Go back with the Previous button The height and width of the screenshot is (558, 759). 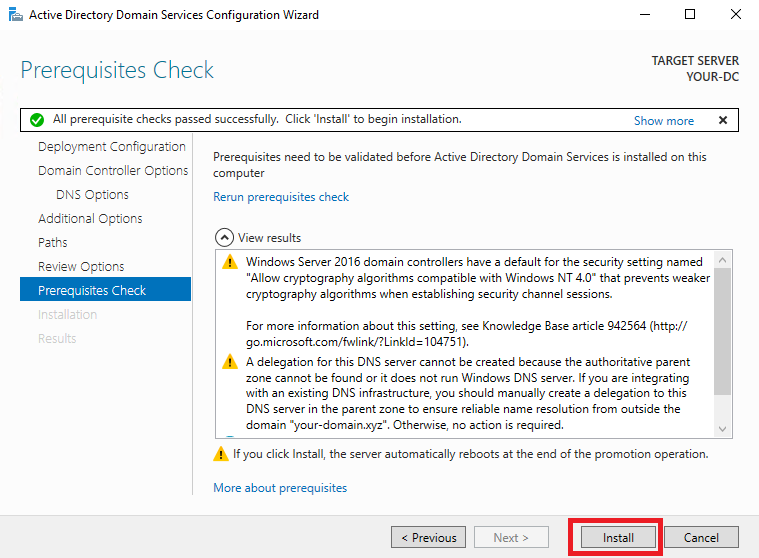[428, 538]
